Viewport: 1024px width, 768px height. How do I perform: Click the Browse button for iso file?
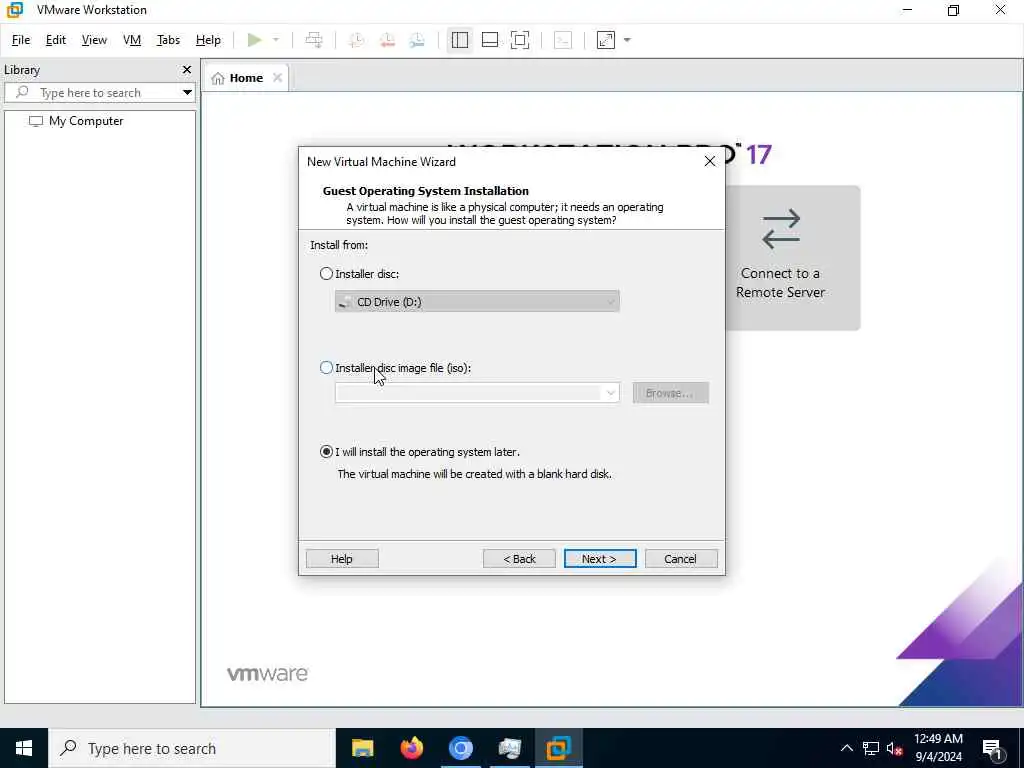(670, 393)
